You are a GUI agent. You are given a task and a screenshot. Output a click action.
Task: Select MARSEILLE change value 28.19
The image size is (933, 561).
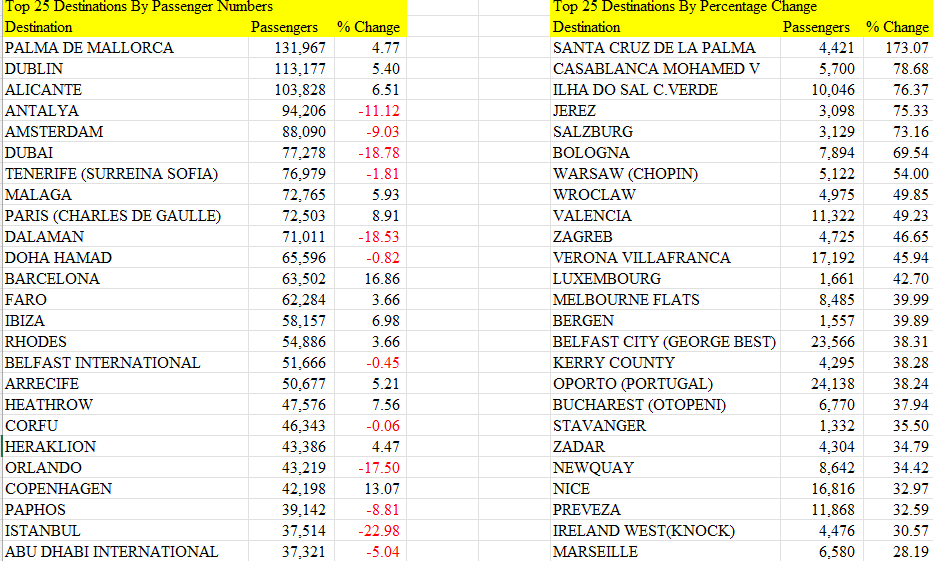tap(898, 551)
